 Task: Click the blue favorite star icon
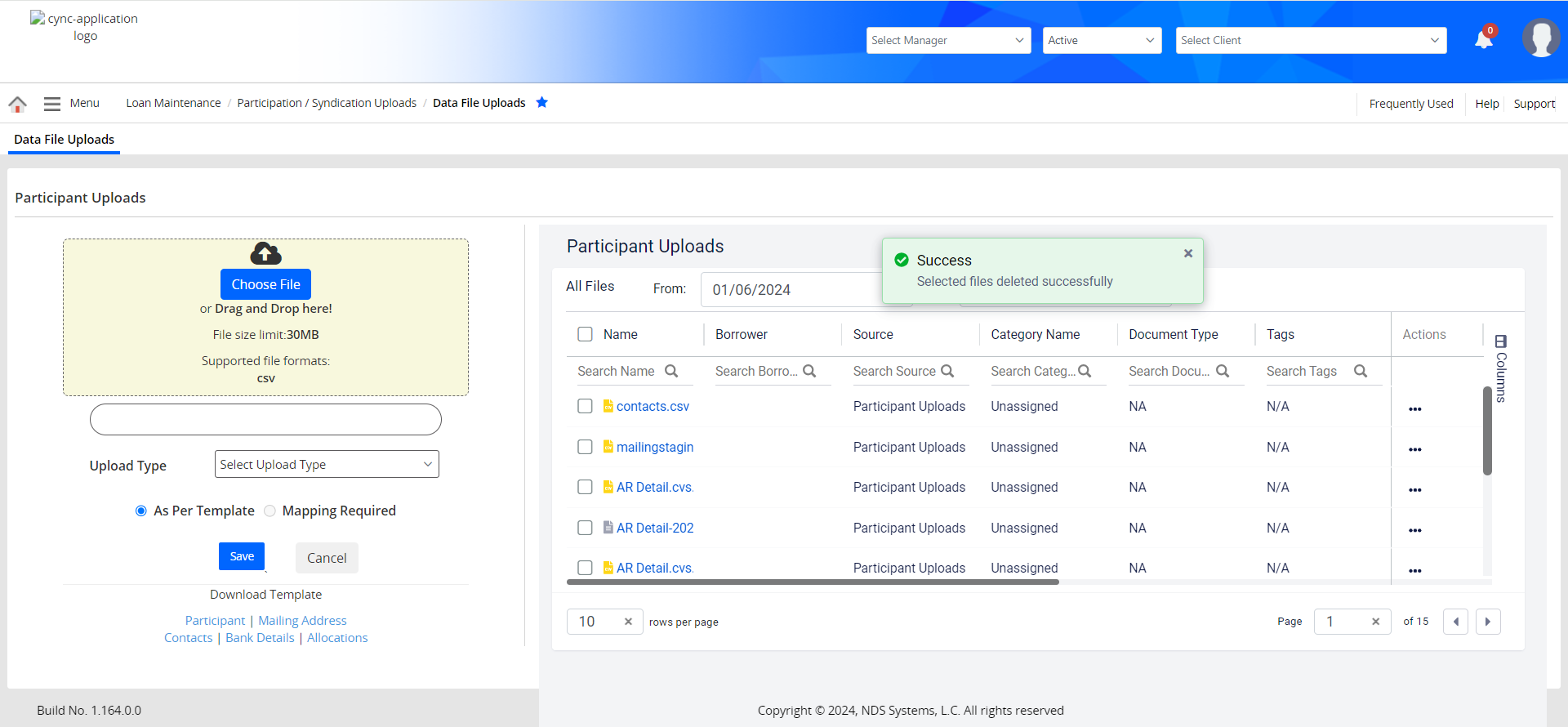coord(541,102)
